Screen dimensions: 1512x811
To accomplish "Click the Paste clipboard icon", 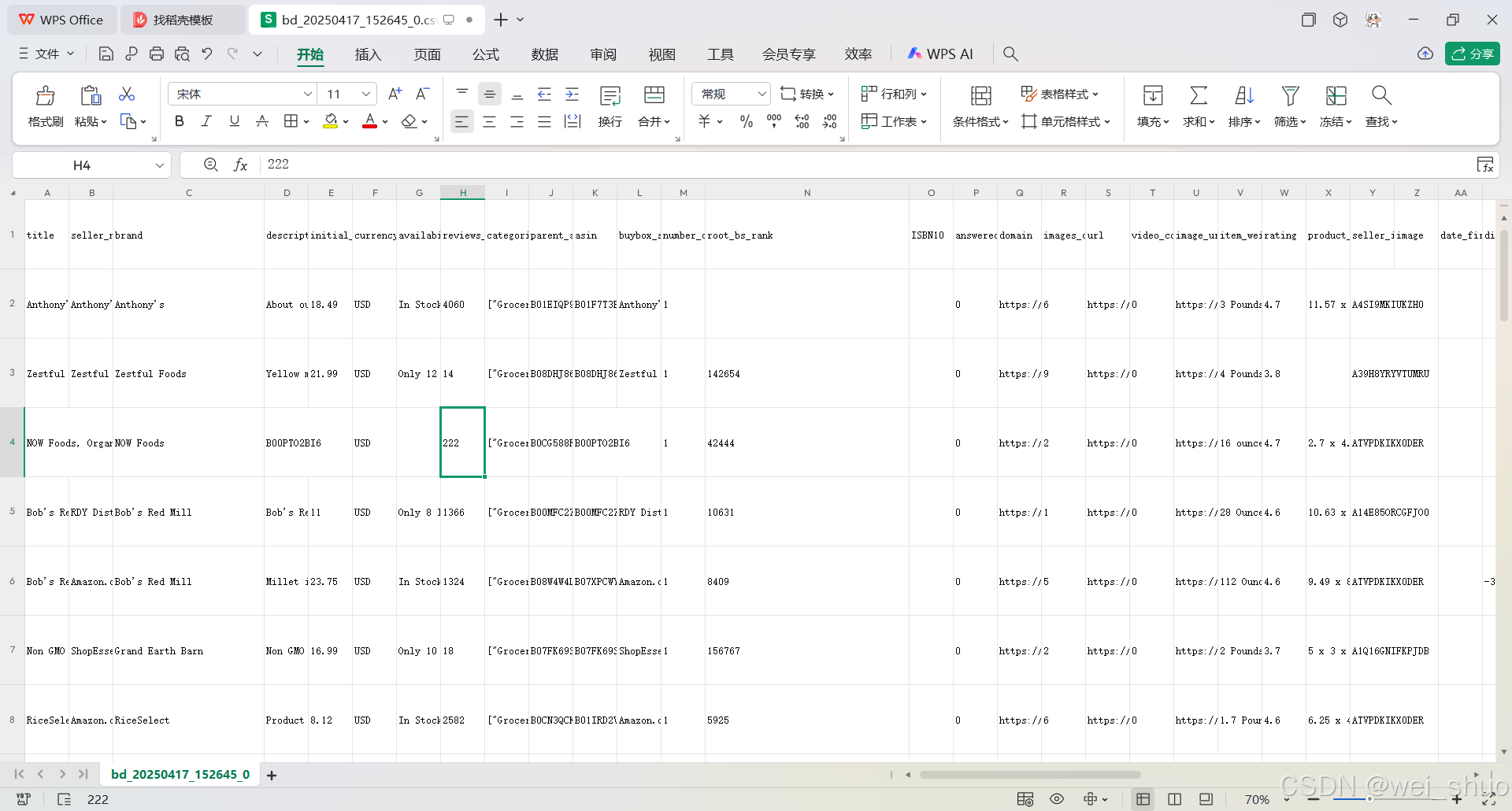I will [x=91, y=95].
